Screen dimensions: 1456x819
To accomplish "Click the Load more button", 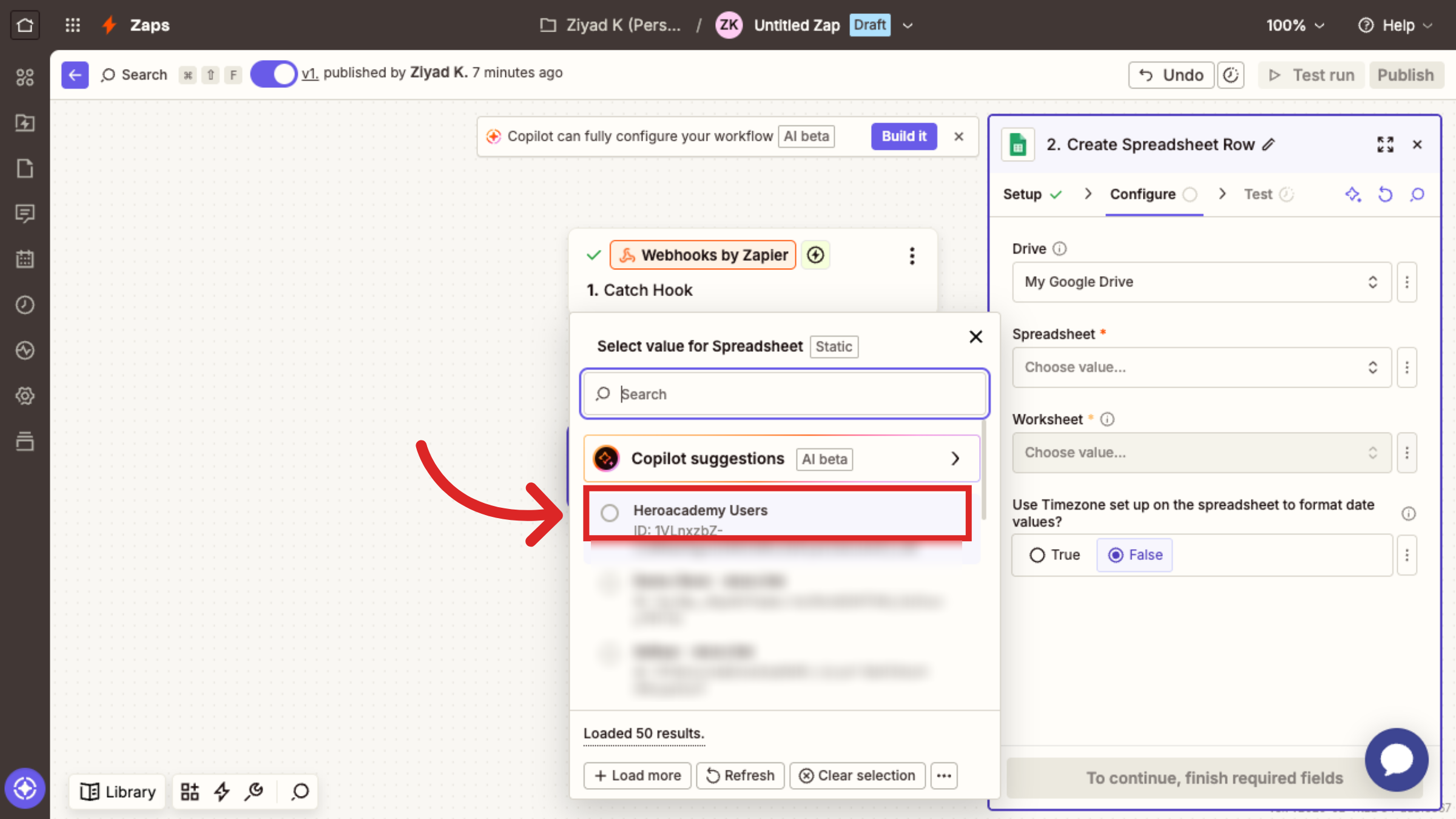I will [637, 775].
